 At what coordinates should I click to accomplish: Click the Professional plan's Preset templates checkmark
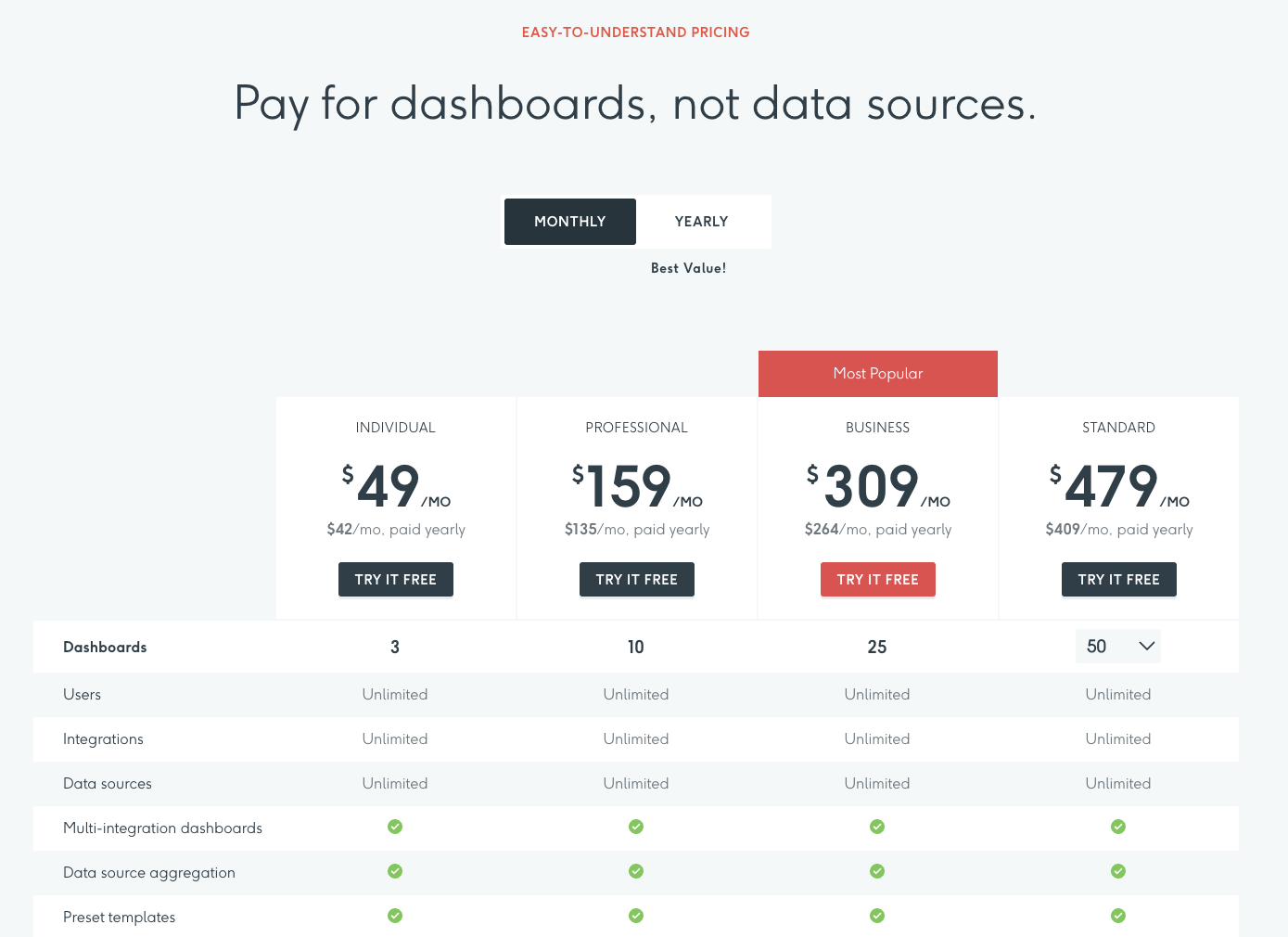636,916
